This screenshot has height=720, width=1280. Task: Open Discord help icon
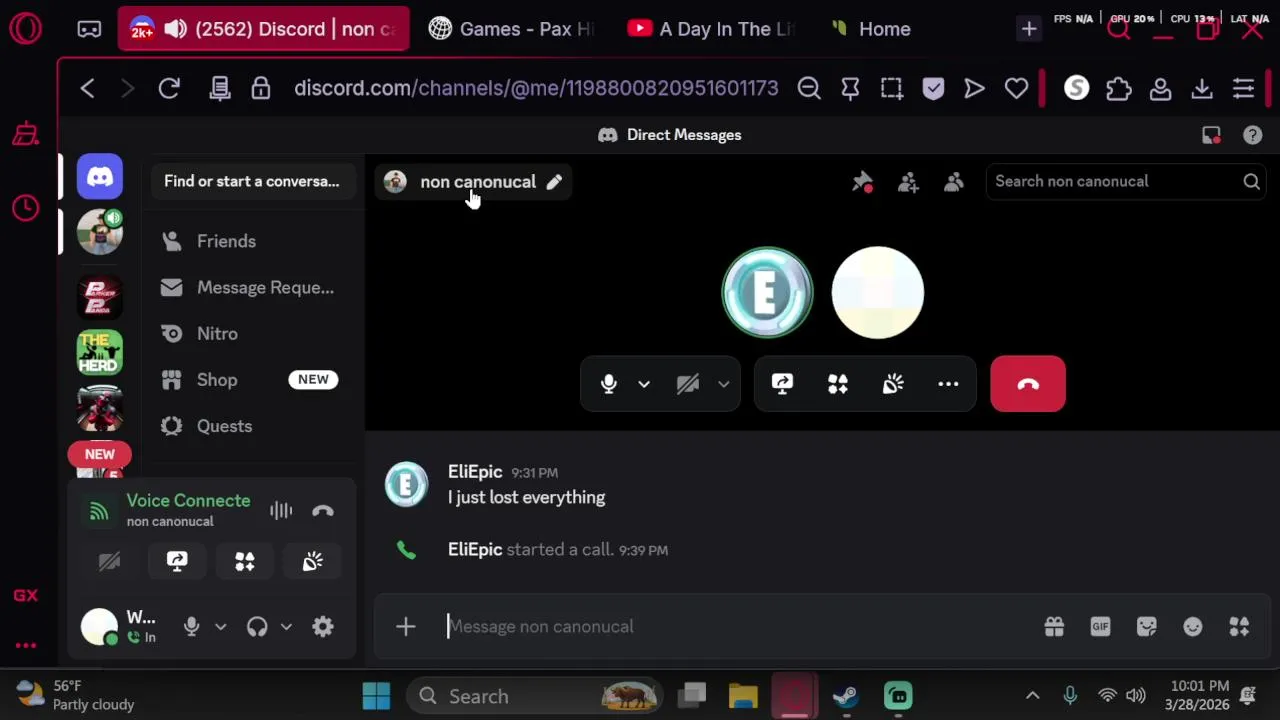click(x=1252, y=135)
